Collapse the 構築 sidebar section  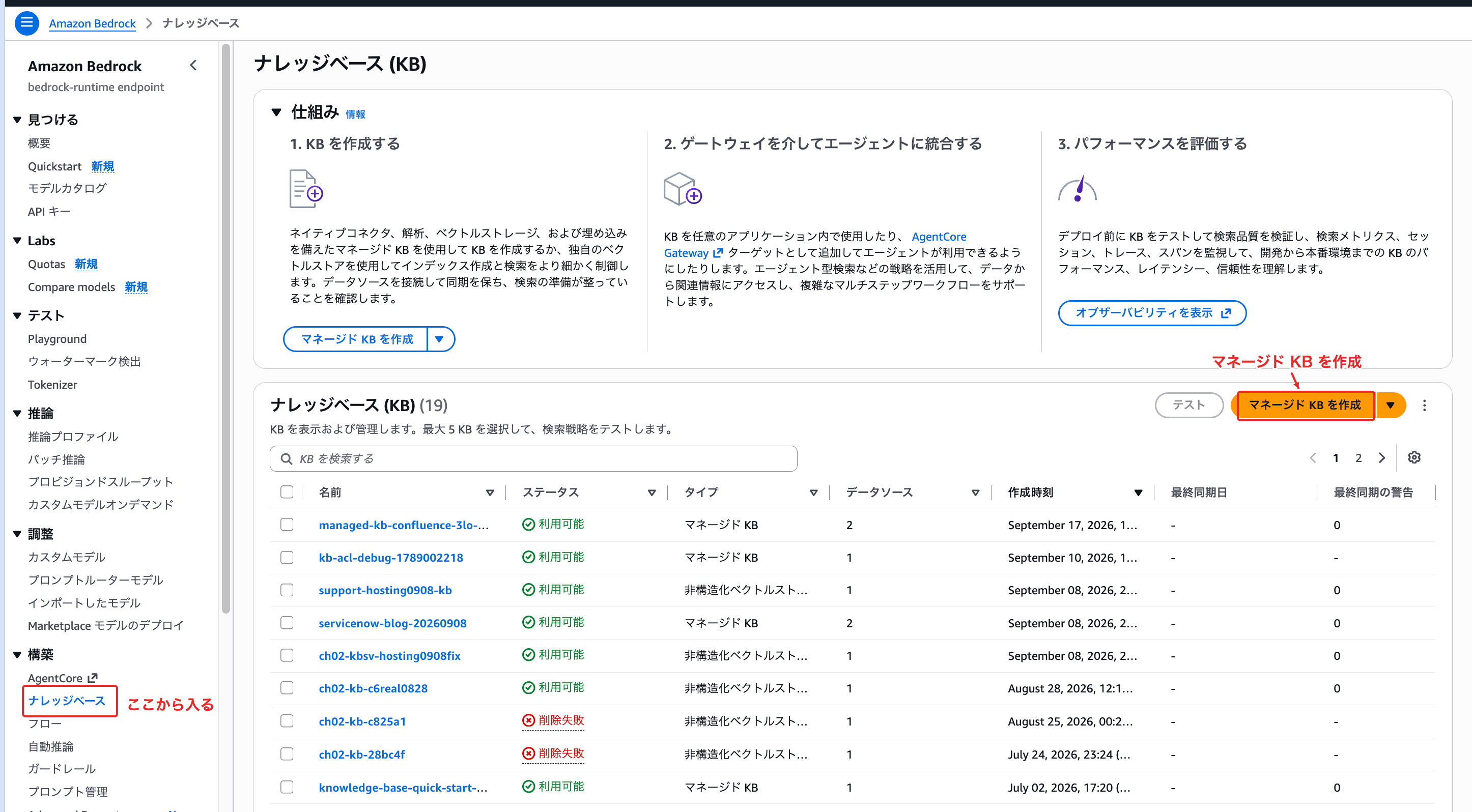click(x=17, y=654)
